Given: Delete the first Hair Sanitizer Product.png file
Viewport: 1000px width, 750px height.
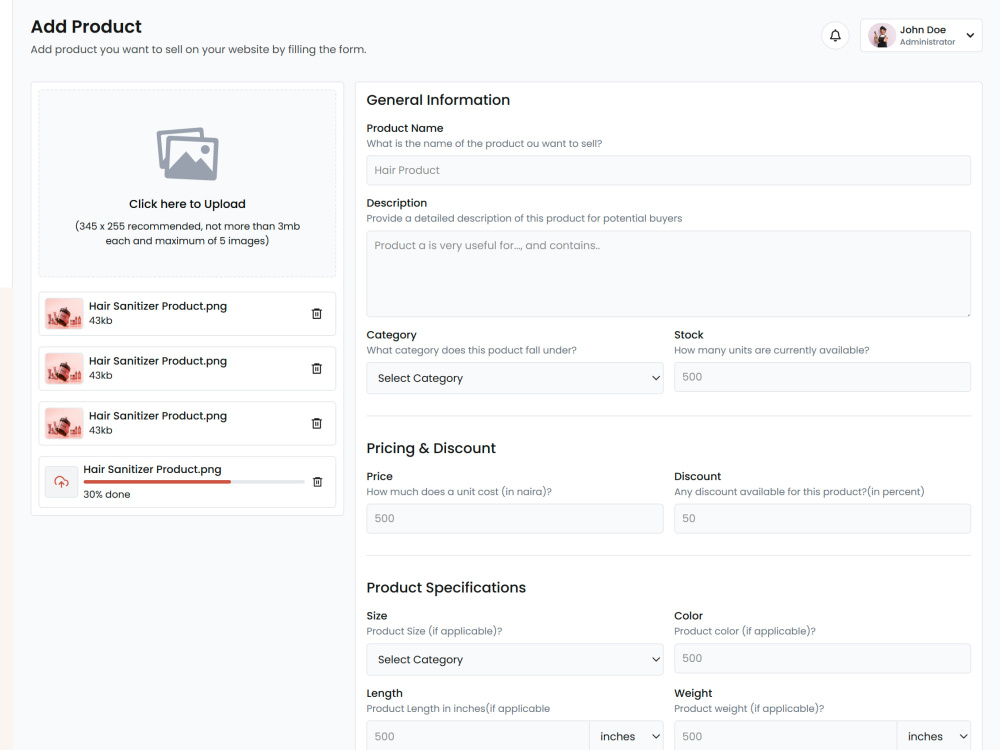Looking at the screenshot, I should pyautogui.click(x=316, y=314).
